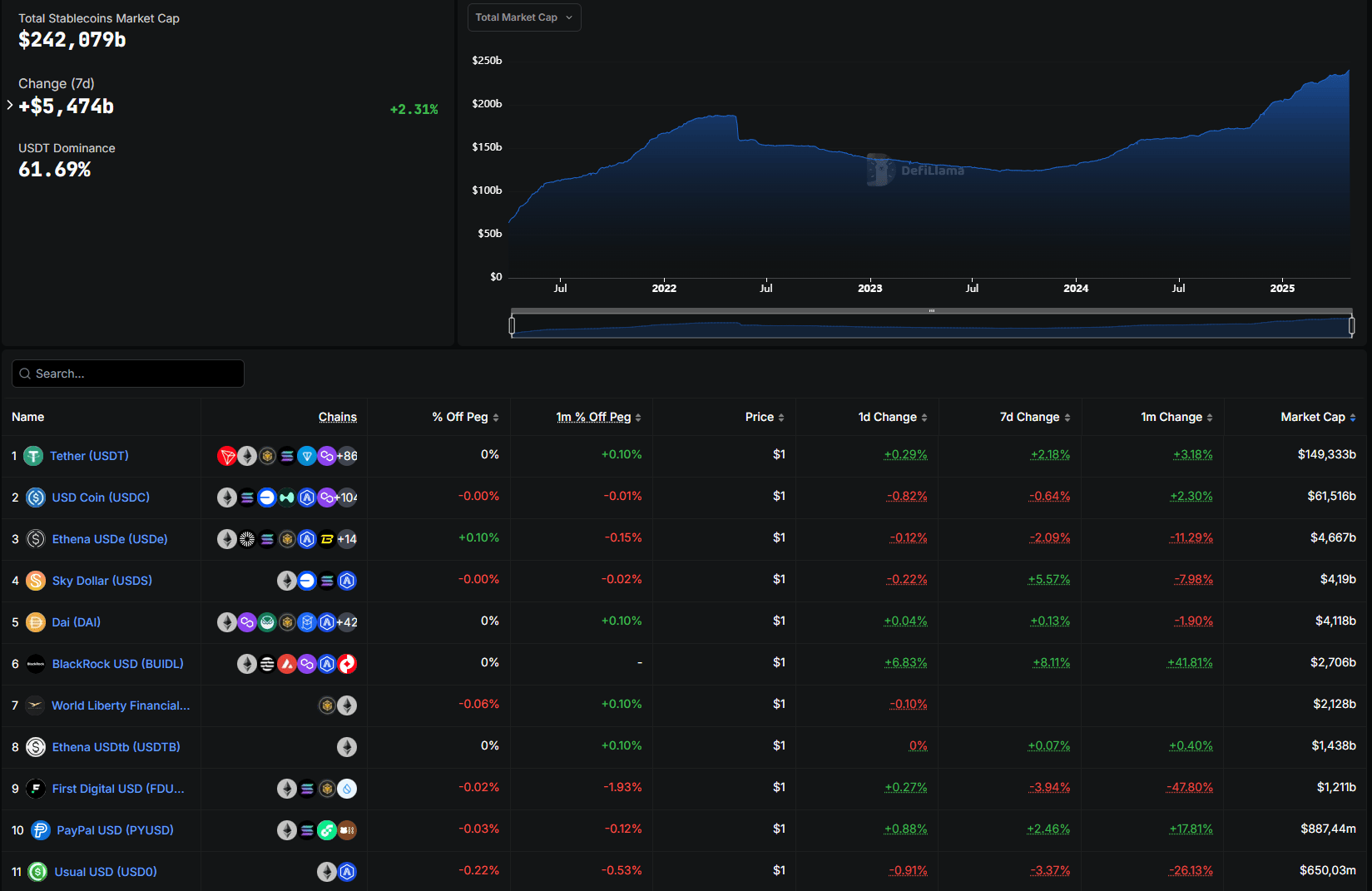Click the PayPal USD logo icon
Screen dimensions: 1372x891
(40, 830)
